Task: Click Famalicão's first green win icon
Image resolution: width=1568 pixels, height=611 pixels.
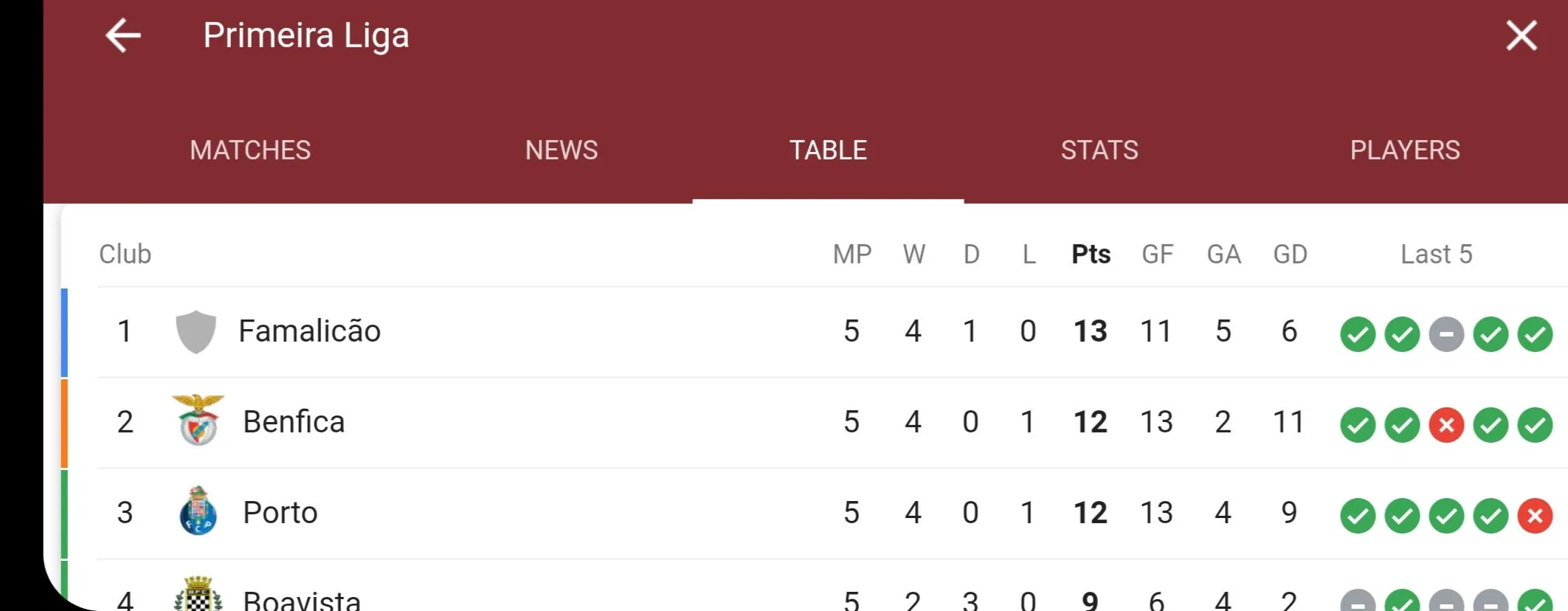Action: (1358, 334)
